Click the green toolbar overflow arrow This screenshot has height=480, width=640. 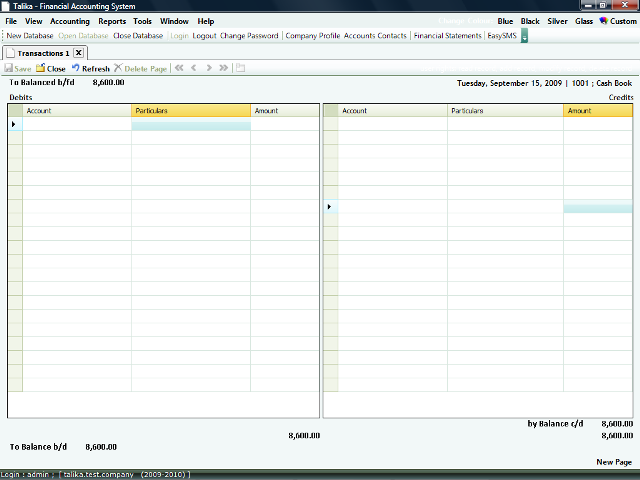coord(524,36)
